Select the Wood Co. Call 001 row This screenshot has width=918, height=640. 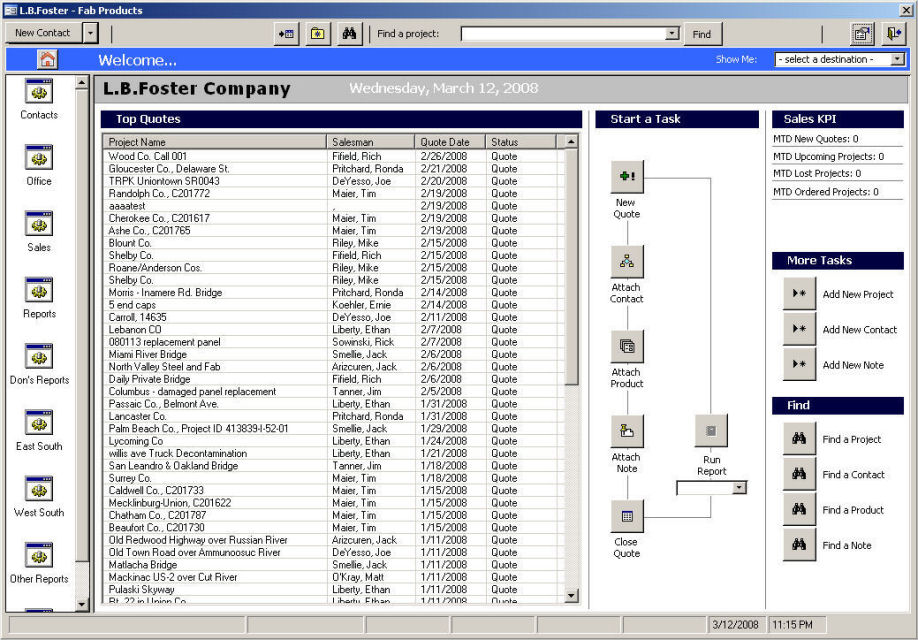333,156
